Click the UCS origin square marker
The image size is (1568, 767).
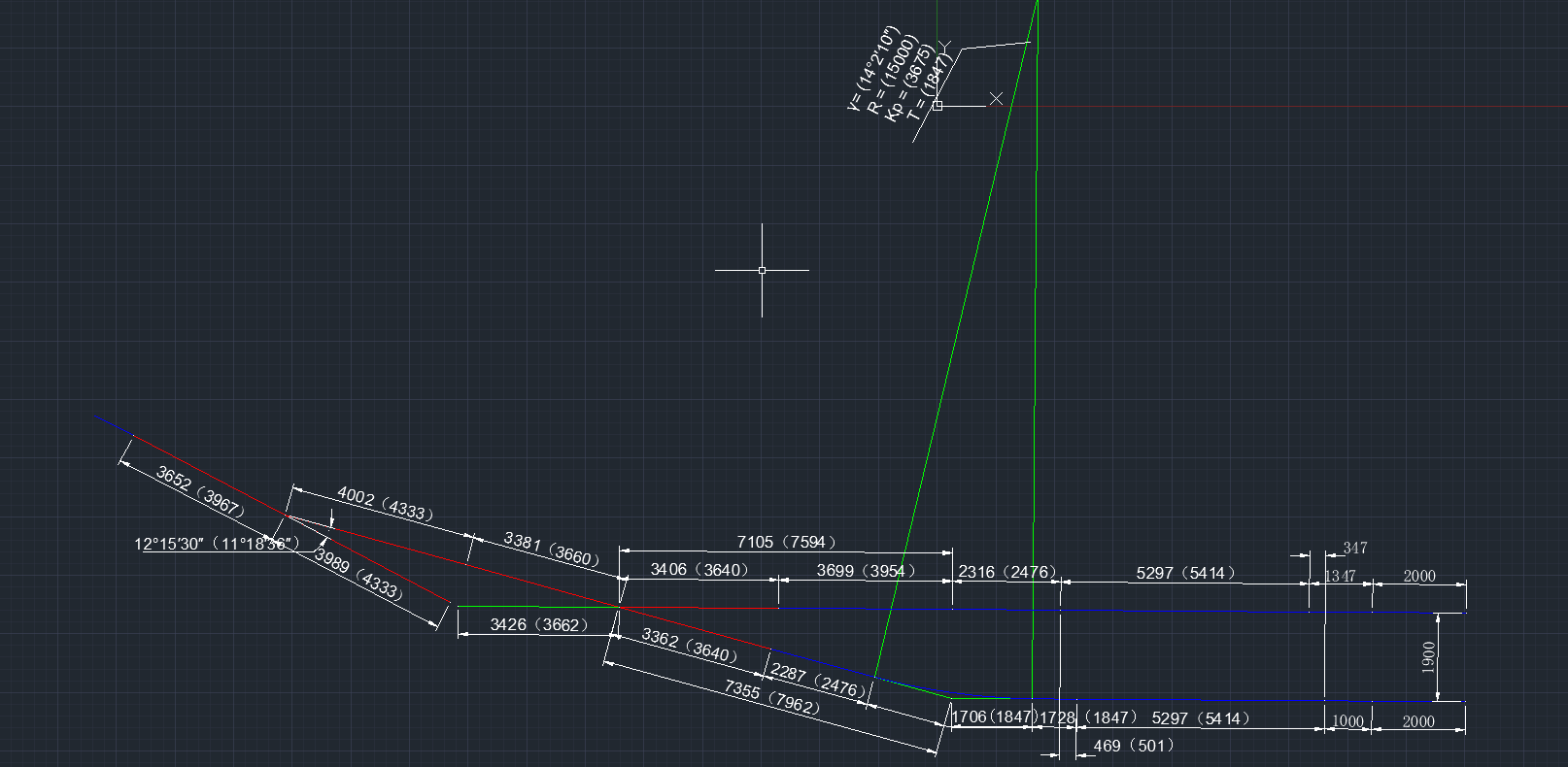[937, 106]
